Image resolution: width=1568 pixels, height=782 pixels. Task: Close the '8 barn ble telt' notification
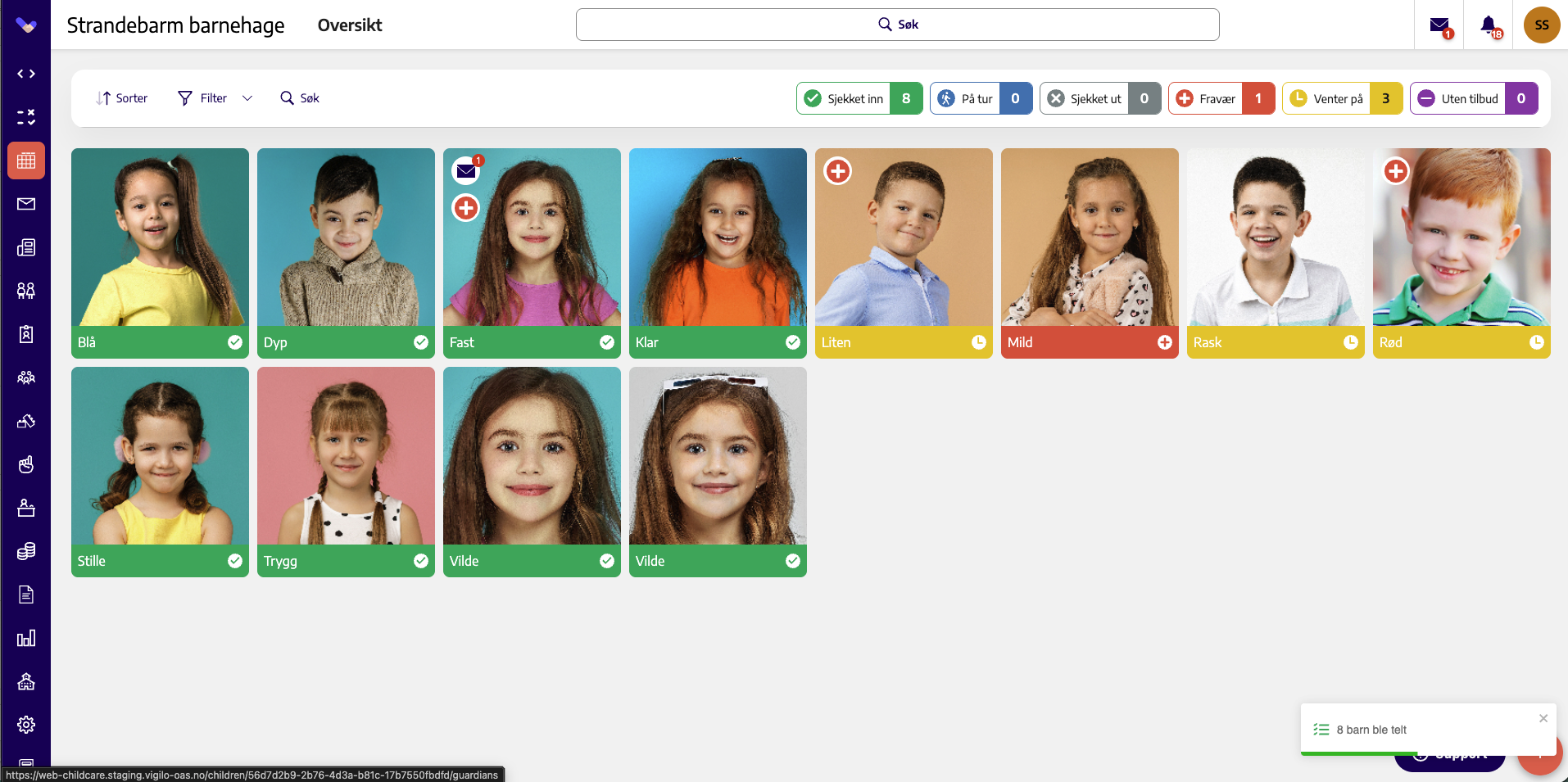tap(1543, 718)
